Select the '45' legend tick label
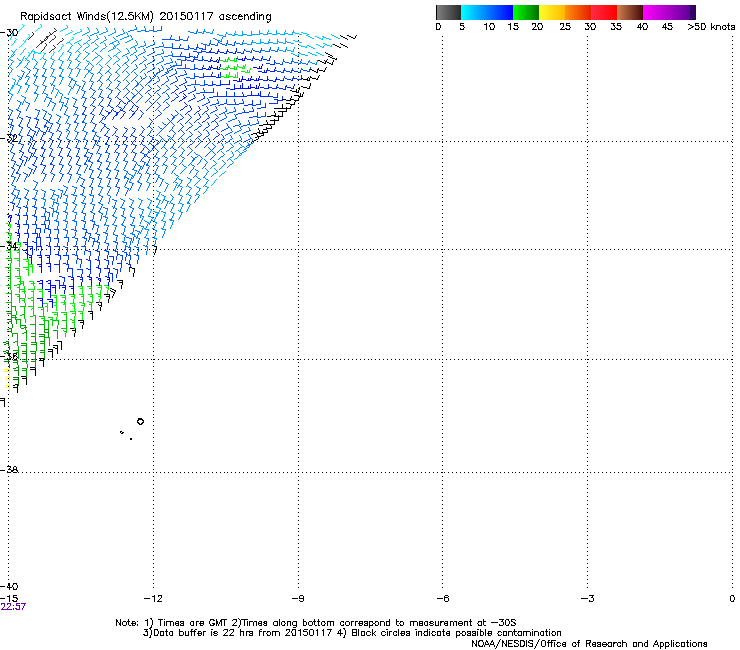Screen dimensions: 740x650 667,27
